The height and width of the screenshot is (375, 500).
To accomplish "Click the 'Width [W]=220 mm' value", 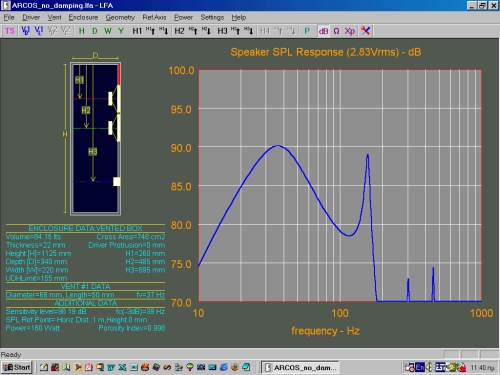I will [37, 270].
